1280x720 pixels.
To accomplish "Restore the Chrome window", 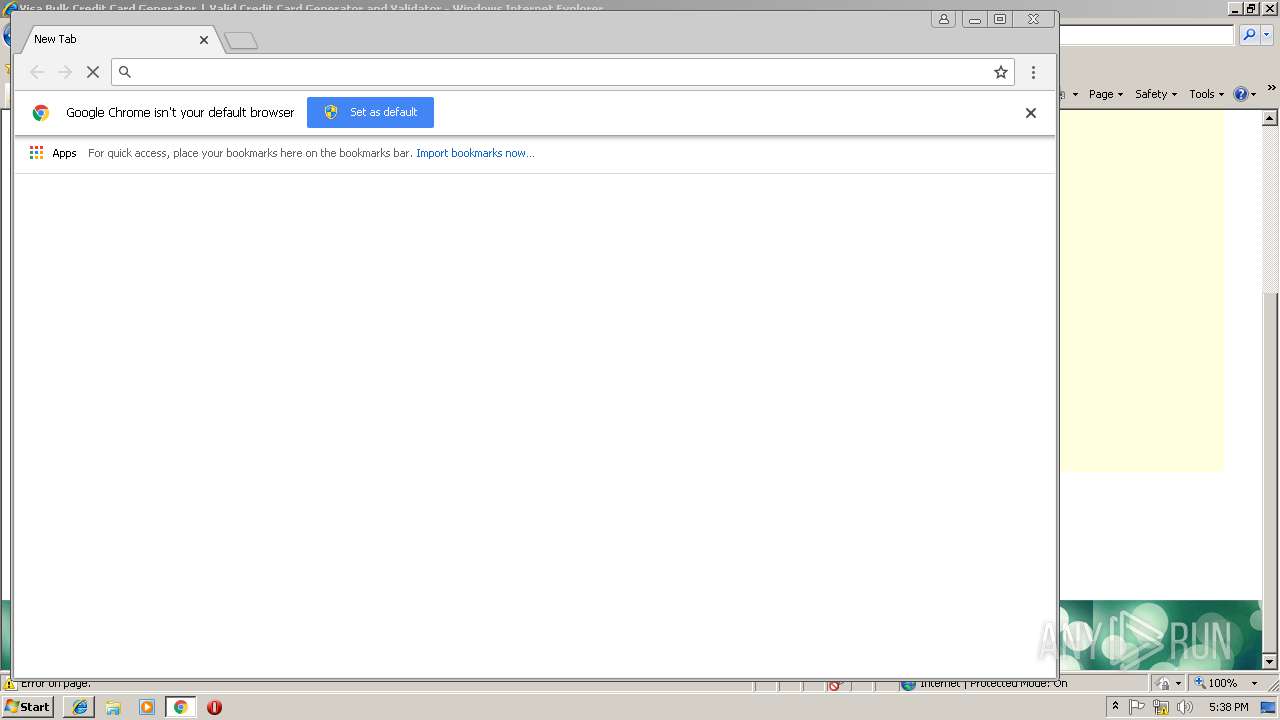I will 1000,19.
